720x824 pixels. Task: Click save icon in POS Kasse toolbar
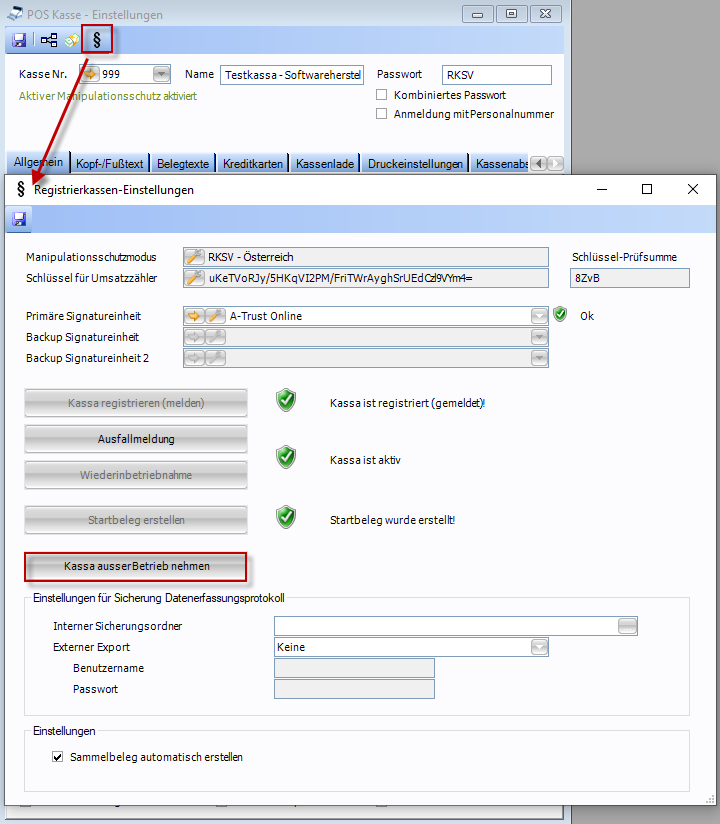coord(19,40)
